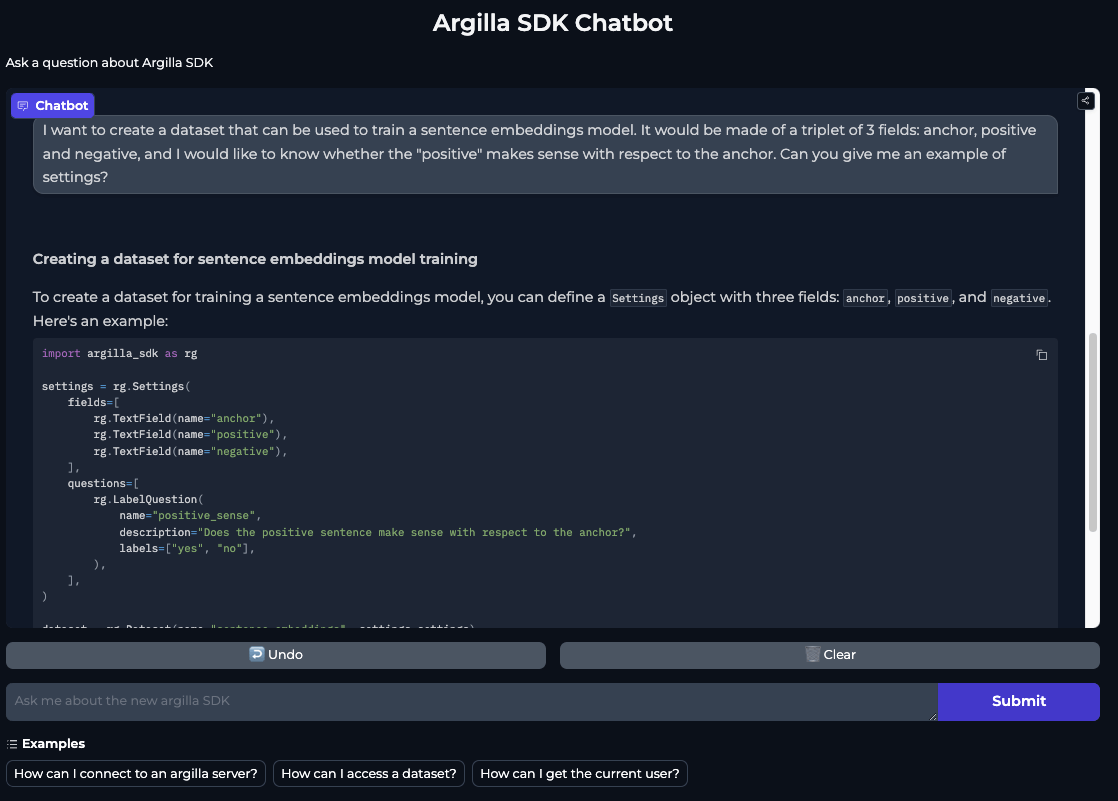Screen dimensions: 1118x801
Task: Click the 'Creating a dataset for sentence embeddings' heading
Action: tap(255, 259)
